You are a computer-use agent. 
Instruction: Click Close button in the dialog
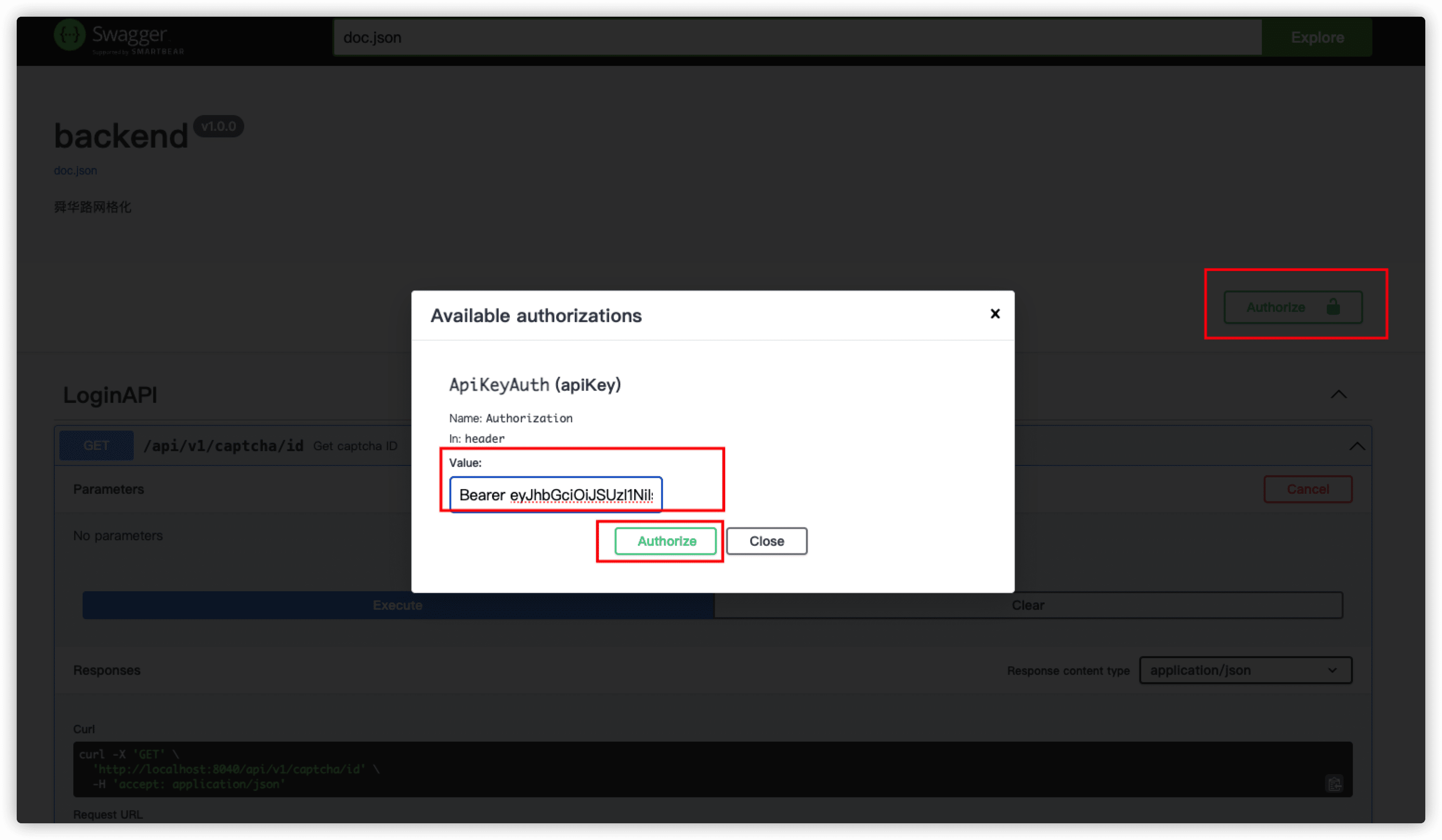(x=766, y=541)
